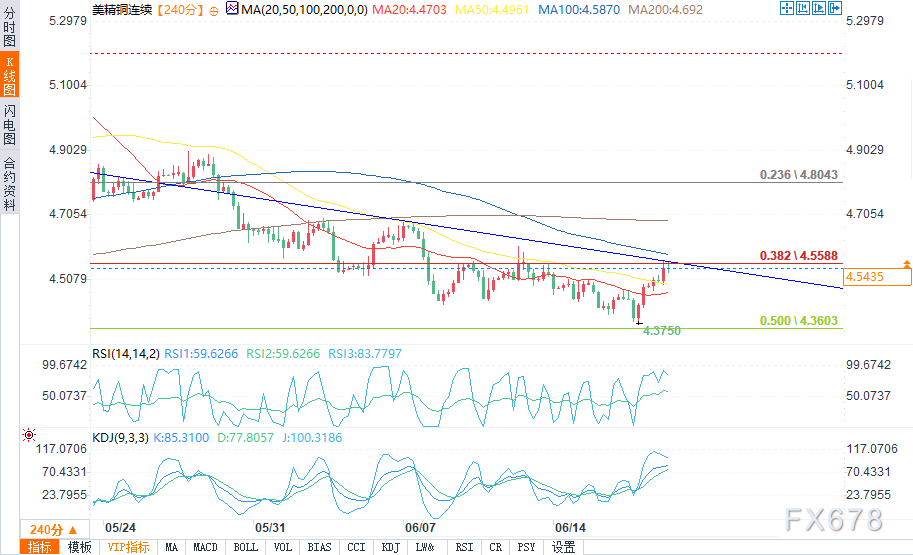Image resolution: width=913 pixels, height=555 pixels.
Task: Click the 0.382 \ 4.5588 Fibonacci label
Action: tap(798, 256)
